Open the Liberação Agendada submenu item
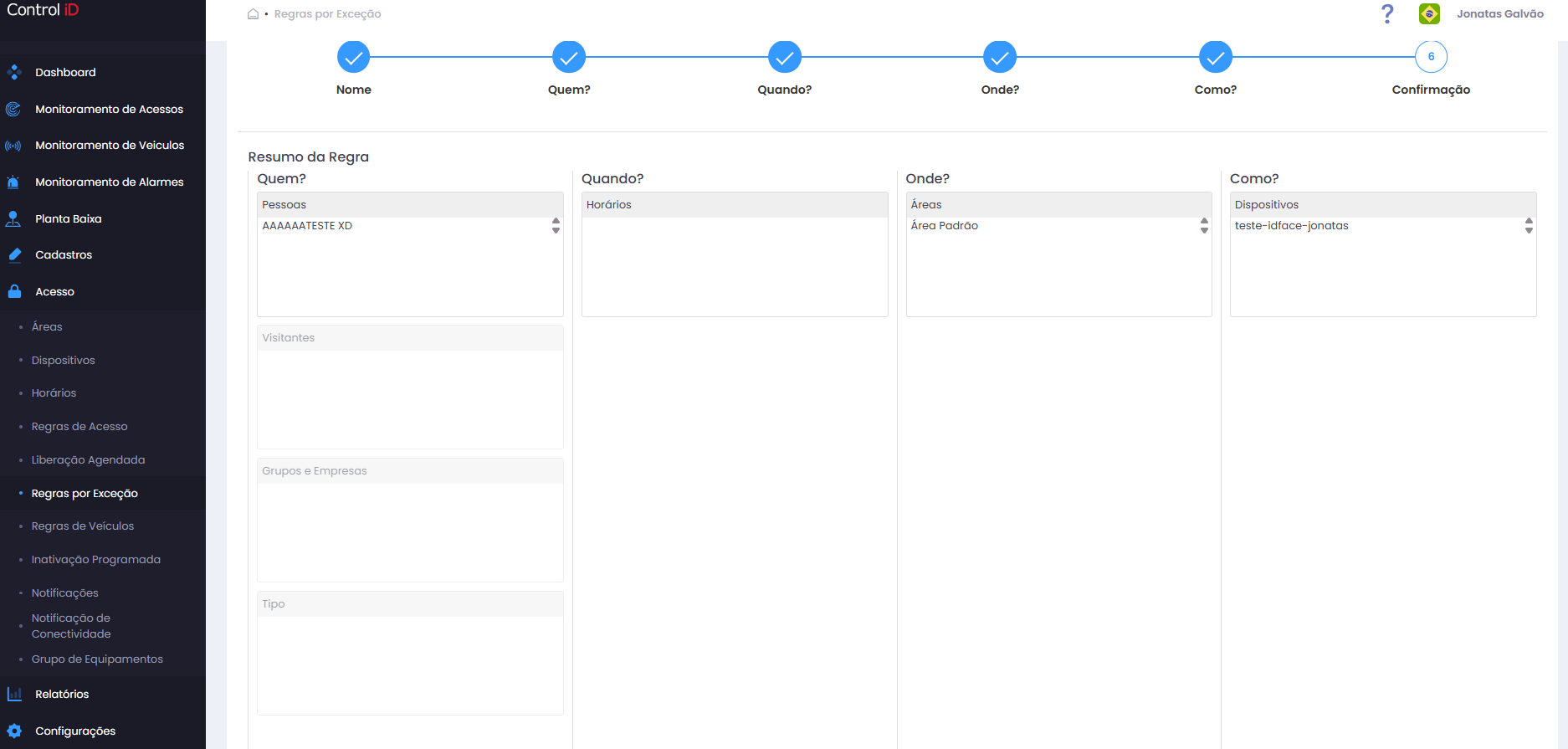 tap(88, 460)
